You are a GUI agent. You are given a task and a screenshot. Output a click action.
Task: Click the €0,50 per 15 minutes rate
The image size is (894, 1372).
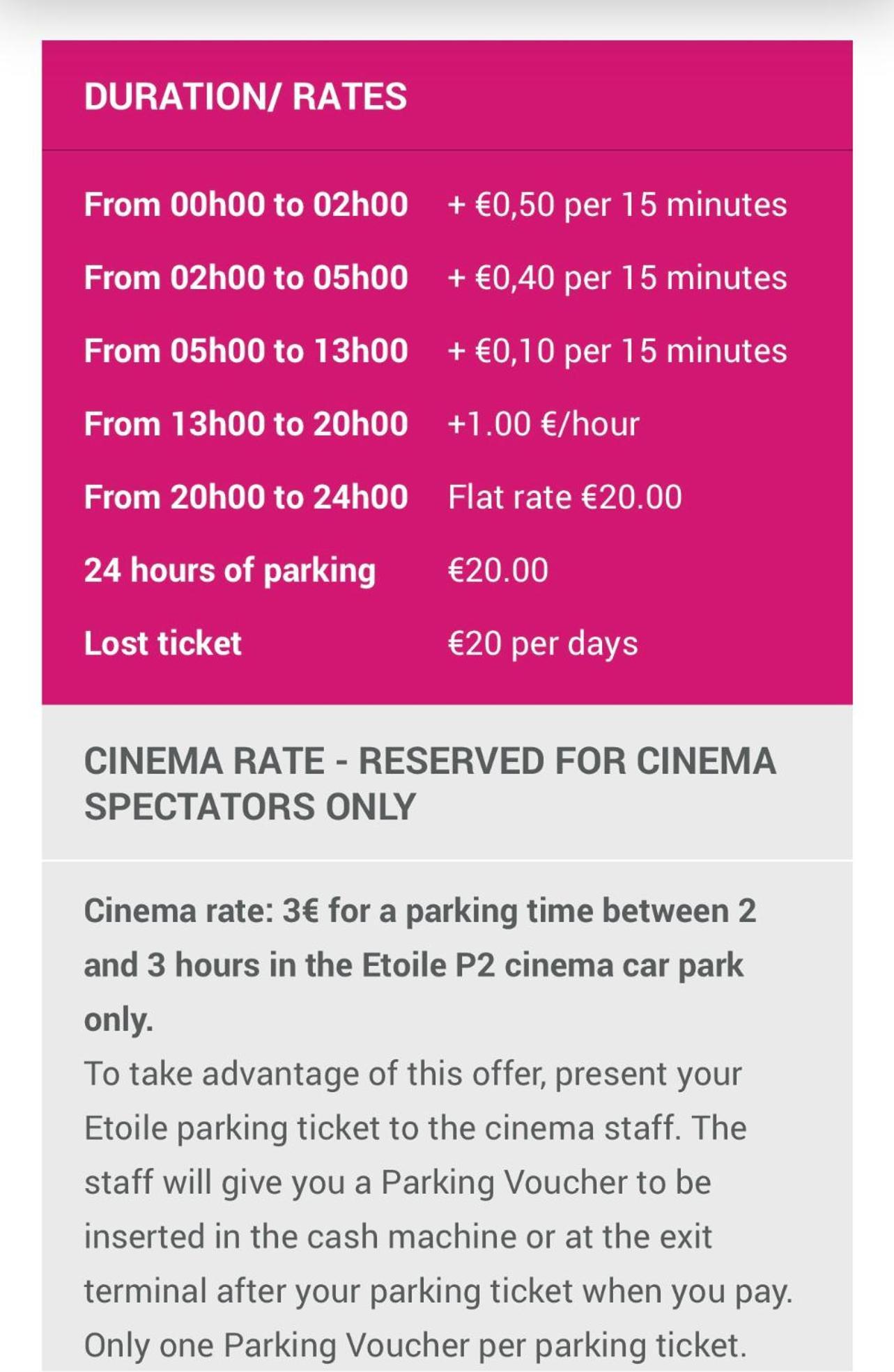(617, 205)
